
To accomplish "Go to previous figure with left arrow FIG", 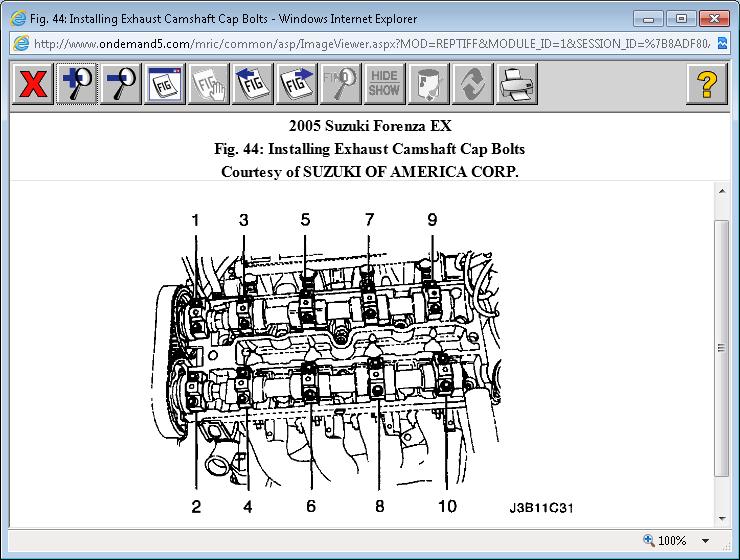I will coord(252,84).
